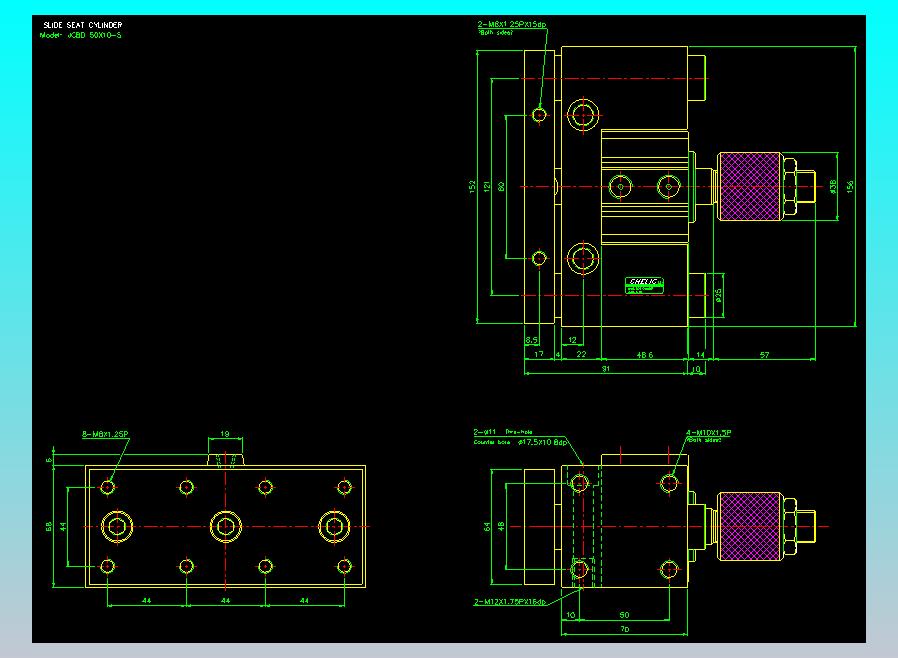The height and width of the screenshot is (658, 898).
Task: Click the 58 height dimension of plate
Action: click(x=49, y=526)
